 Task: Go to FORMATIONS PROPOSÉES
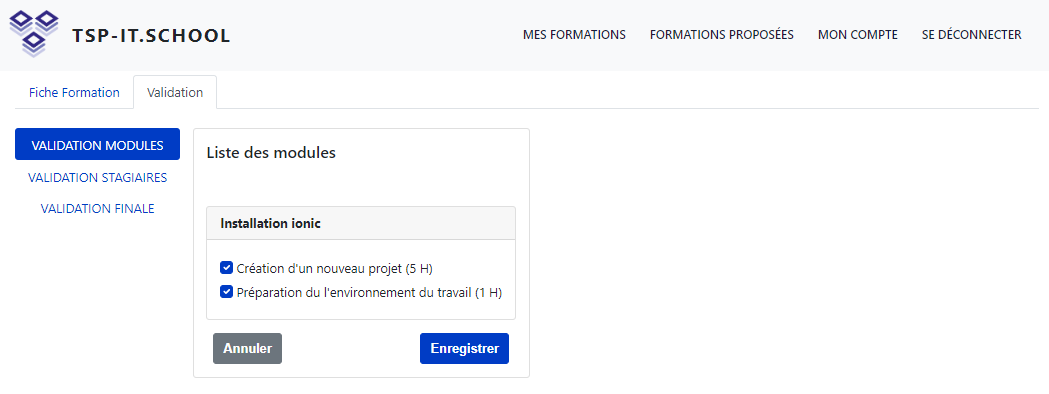tap(721, 35)
